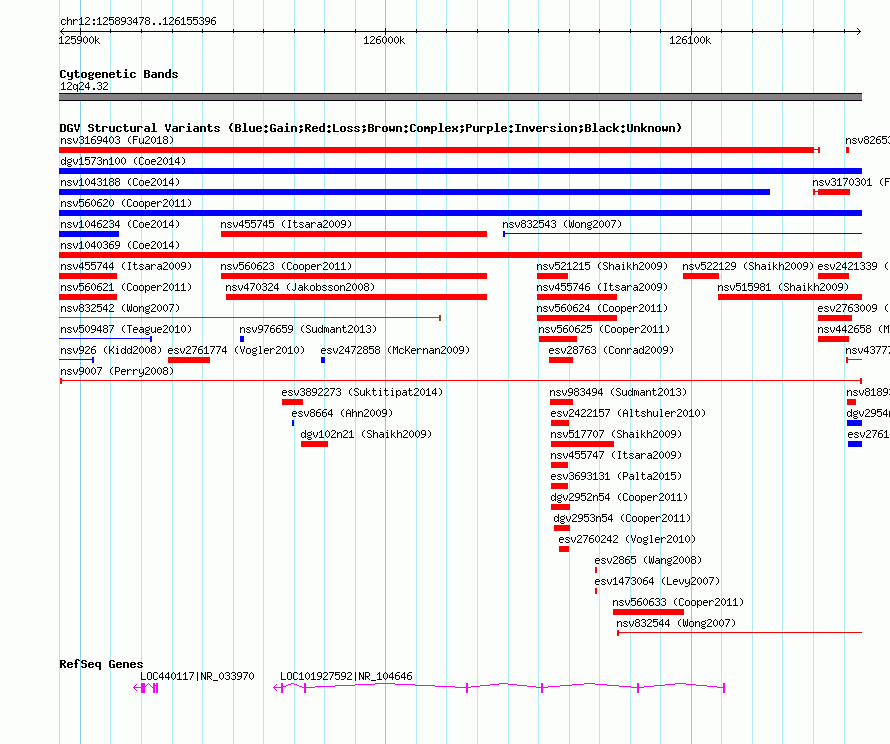Select nsv470324 (Jakobsson2008) variant

coord(300,287)
